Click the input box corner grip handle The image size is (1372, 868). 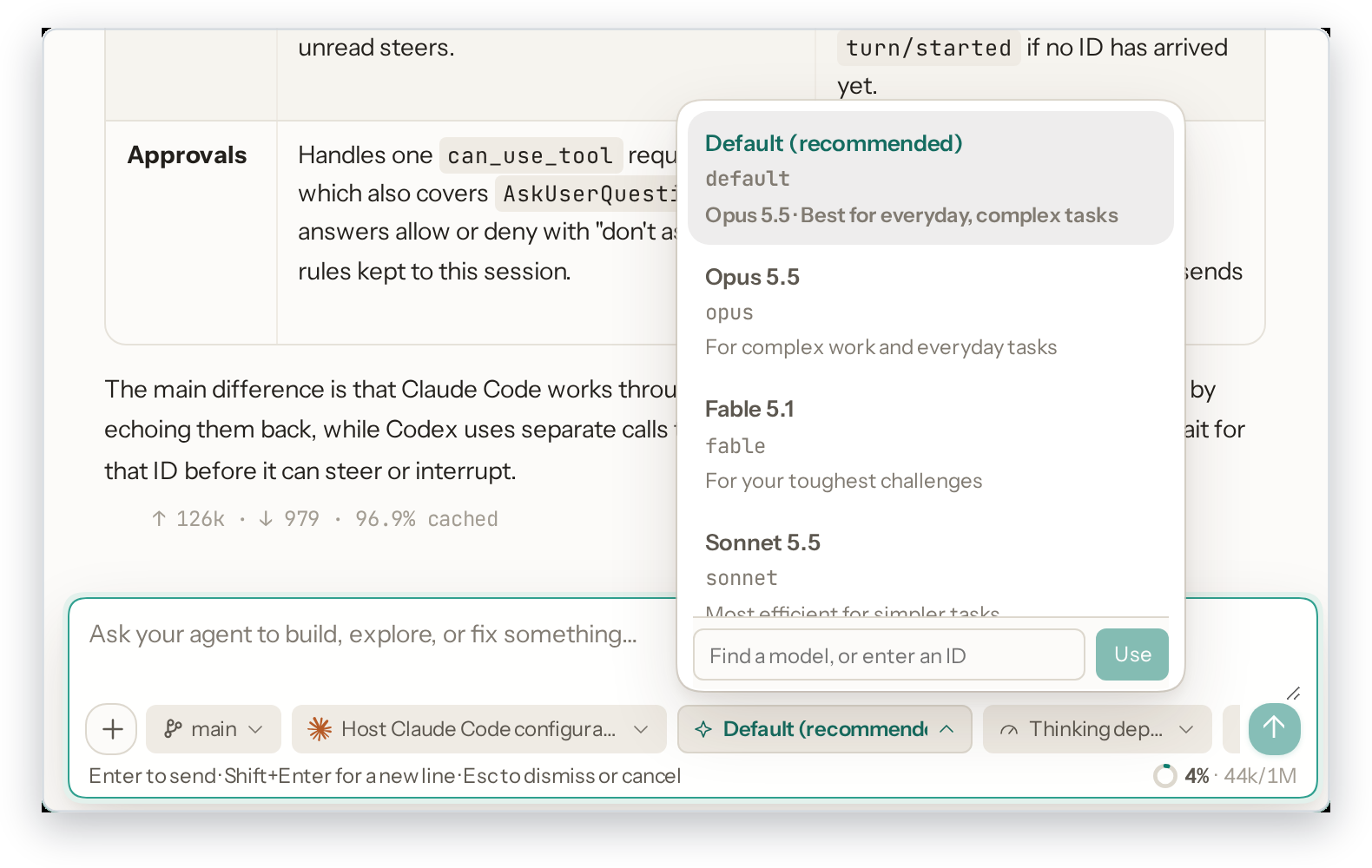(x=1293, y=693)
